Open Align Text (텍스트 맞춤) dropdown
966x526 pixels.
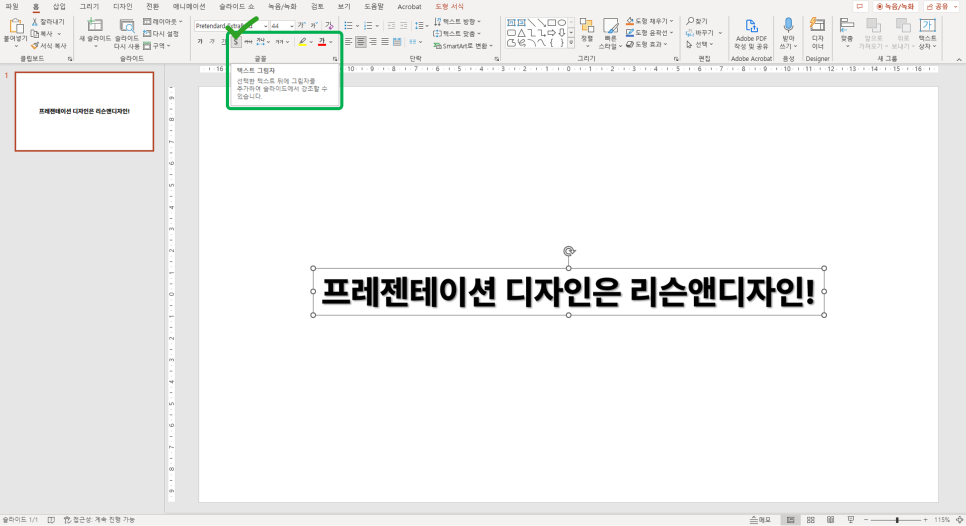457,34
